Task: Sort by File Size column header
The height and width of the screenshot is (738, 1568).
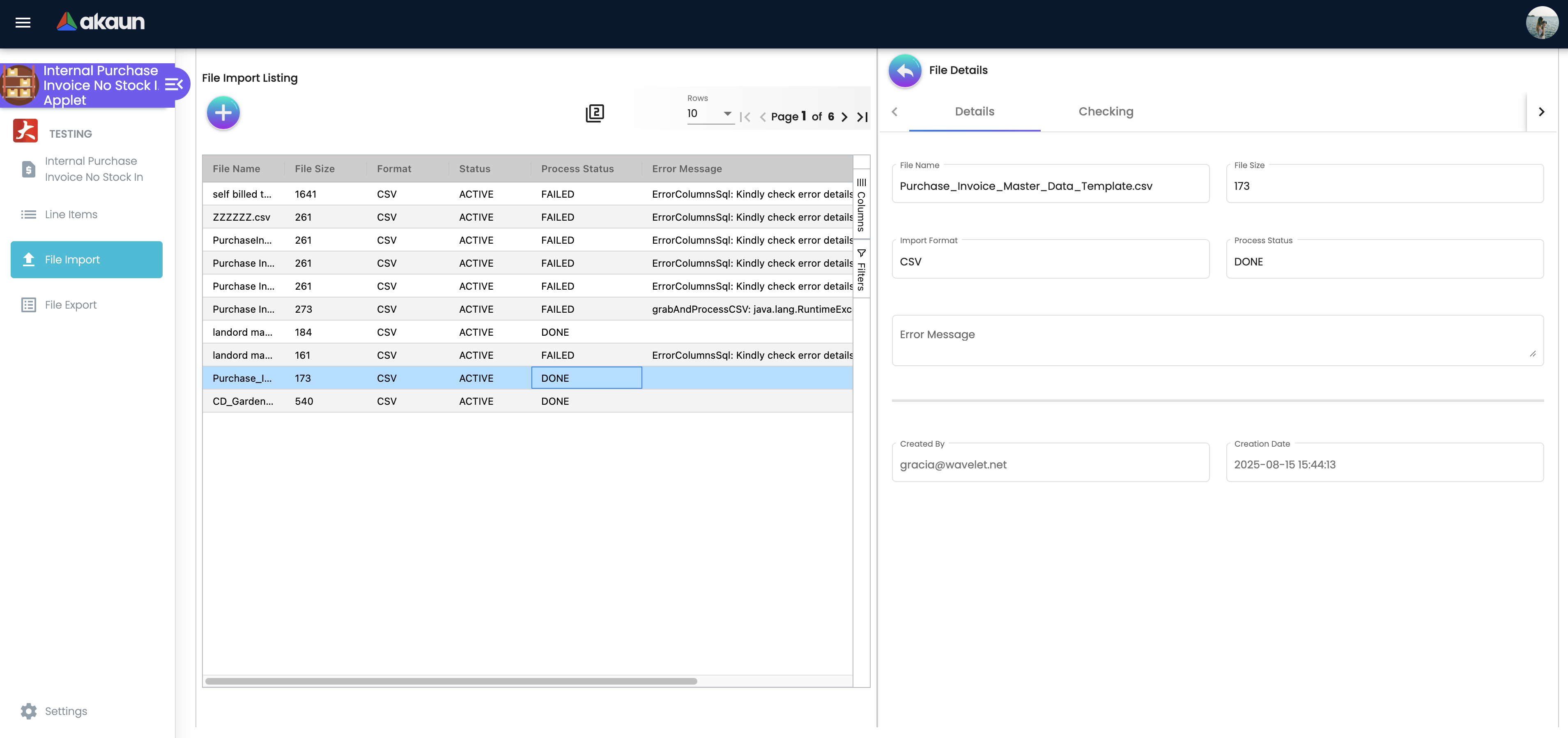Action: (325, 168)
